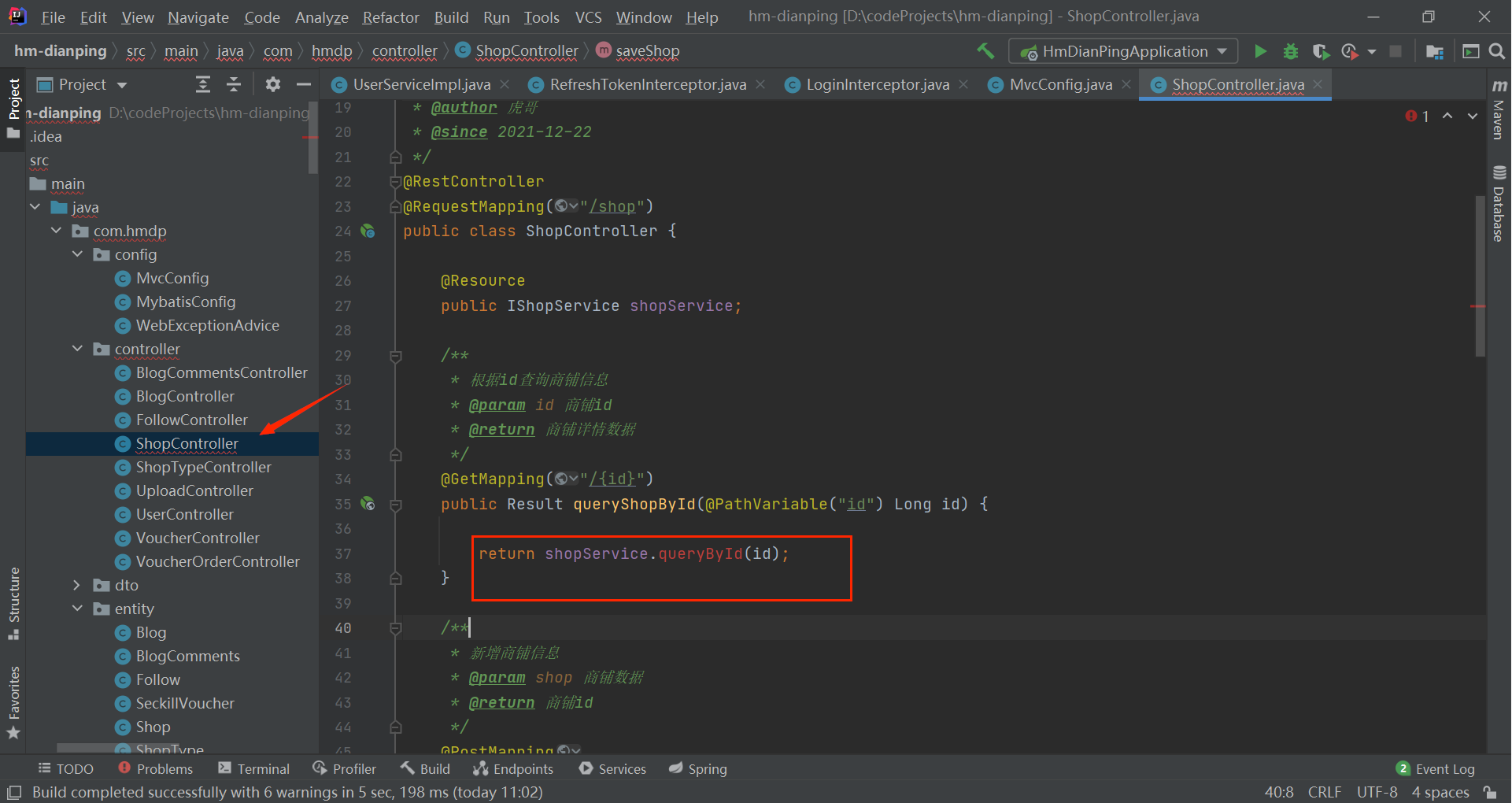
Task: Click the 40:8 caret position indicator
Action: (x=1279, y=792)
